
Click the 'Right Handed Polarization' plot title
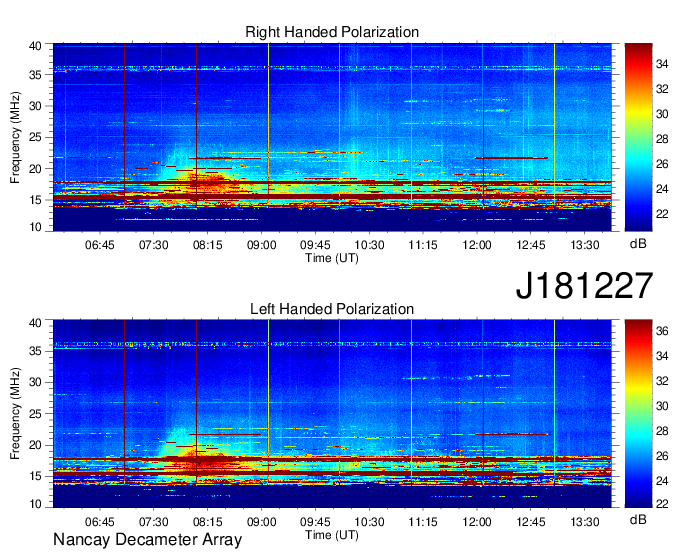tap(332, 32)
